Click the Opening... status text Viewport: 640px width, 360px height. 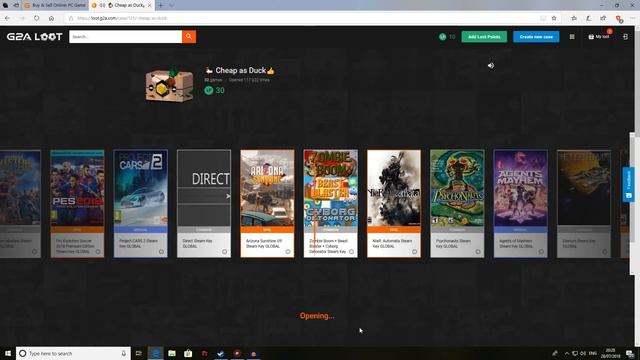click(317, 316)
